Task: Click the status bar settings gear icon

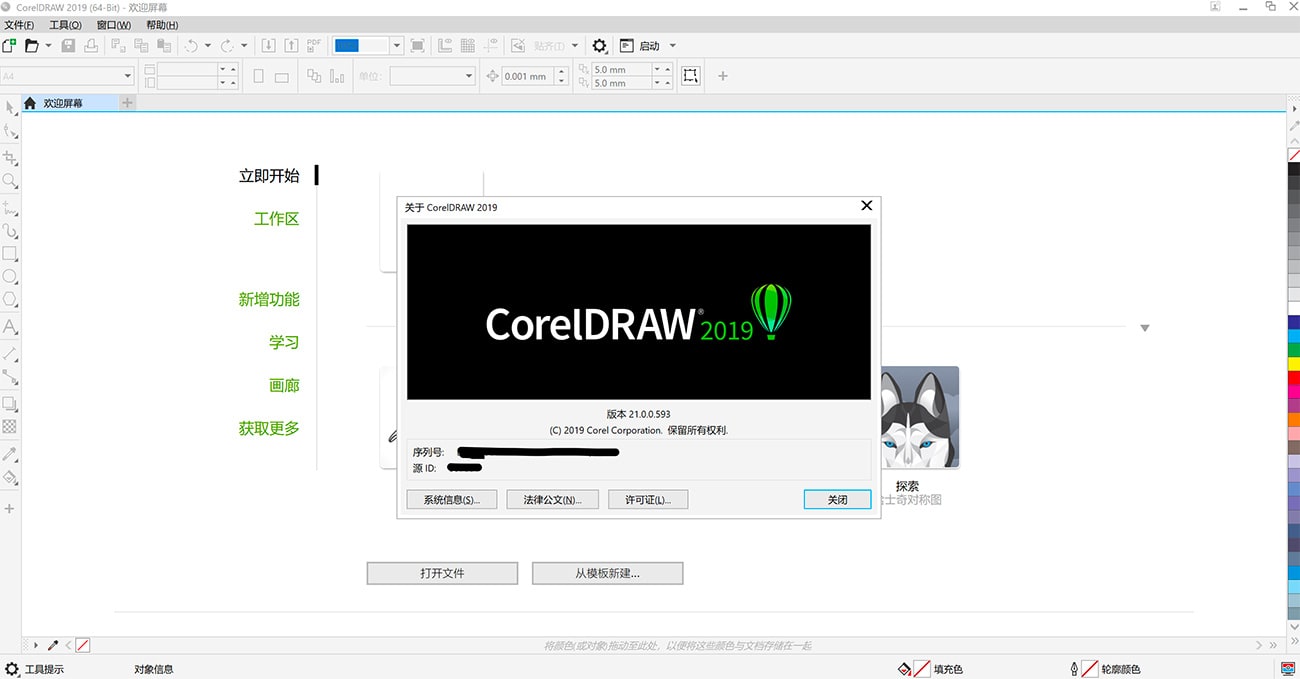Action: (11, 669)
